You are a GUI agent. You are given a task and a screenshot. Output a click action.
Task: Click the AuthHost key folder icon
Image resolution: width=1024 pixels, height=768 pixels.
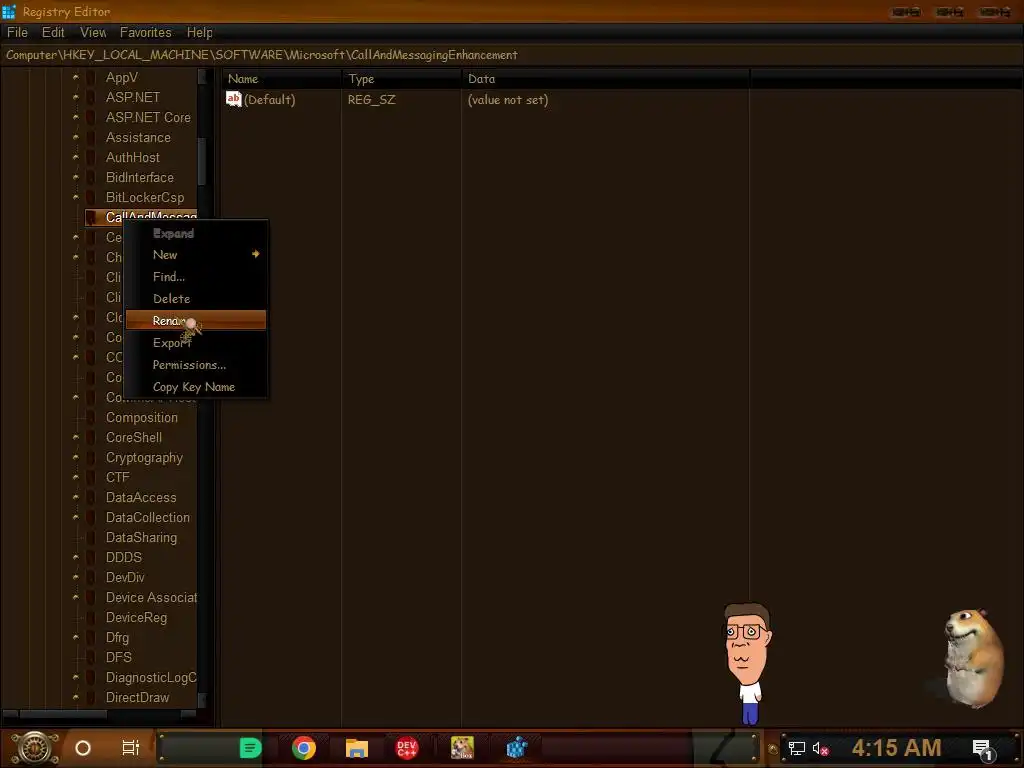[x=92, y=157]
